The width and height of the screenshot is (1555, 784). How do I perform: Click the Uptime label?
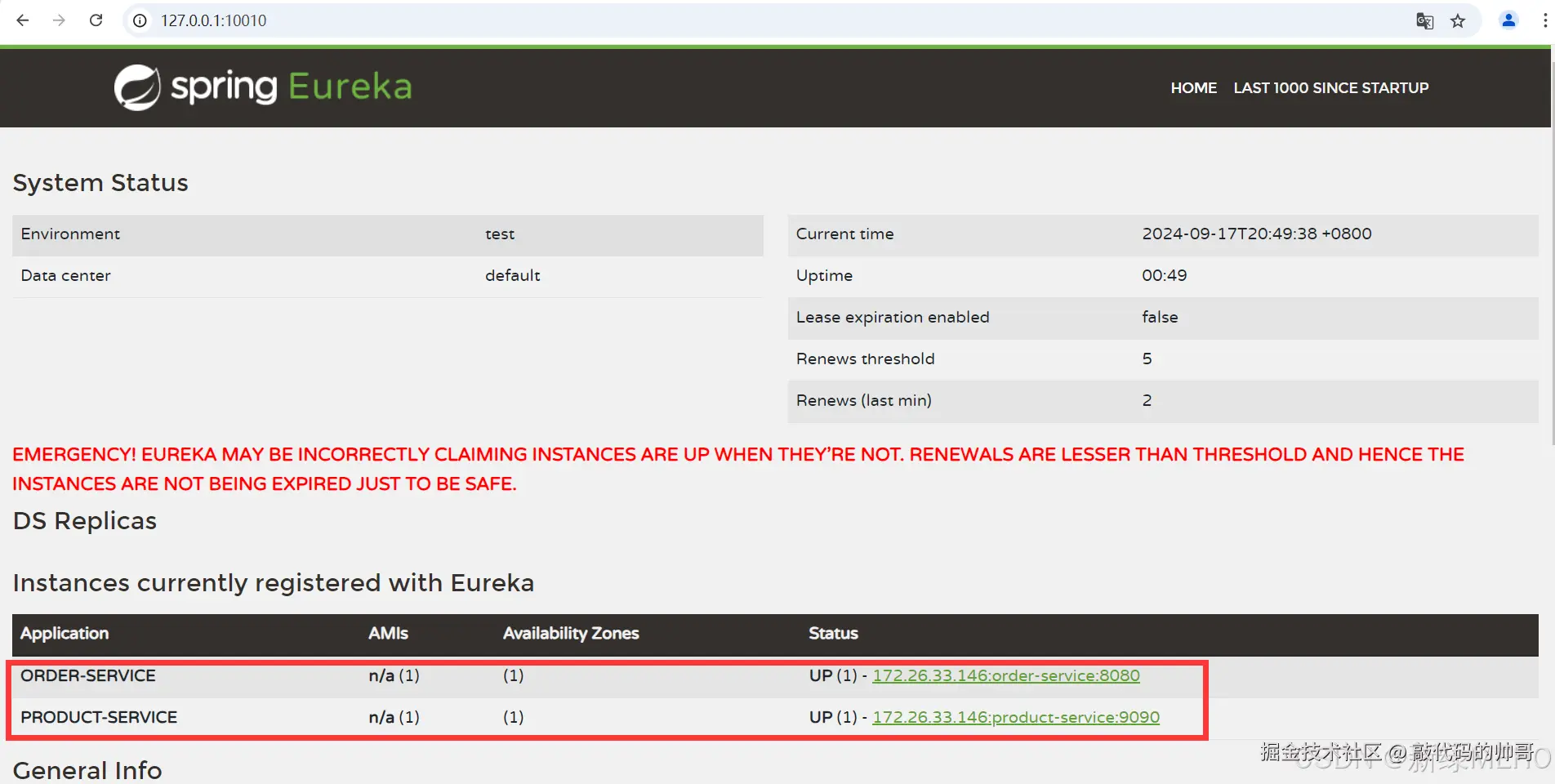824,275
